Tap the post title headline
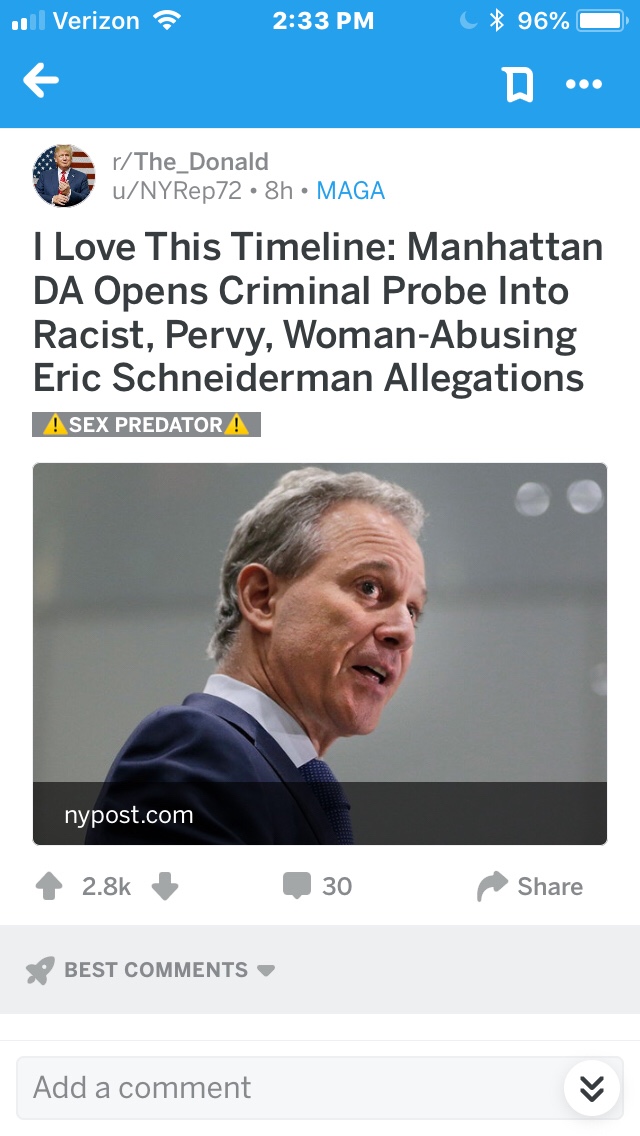 [318, 311]
